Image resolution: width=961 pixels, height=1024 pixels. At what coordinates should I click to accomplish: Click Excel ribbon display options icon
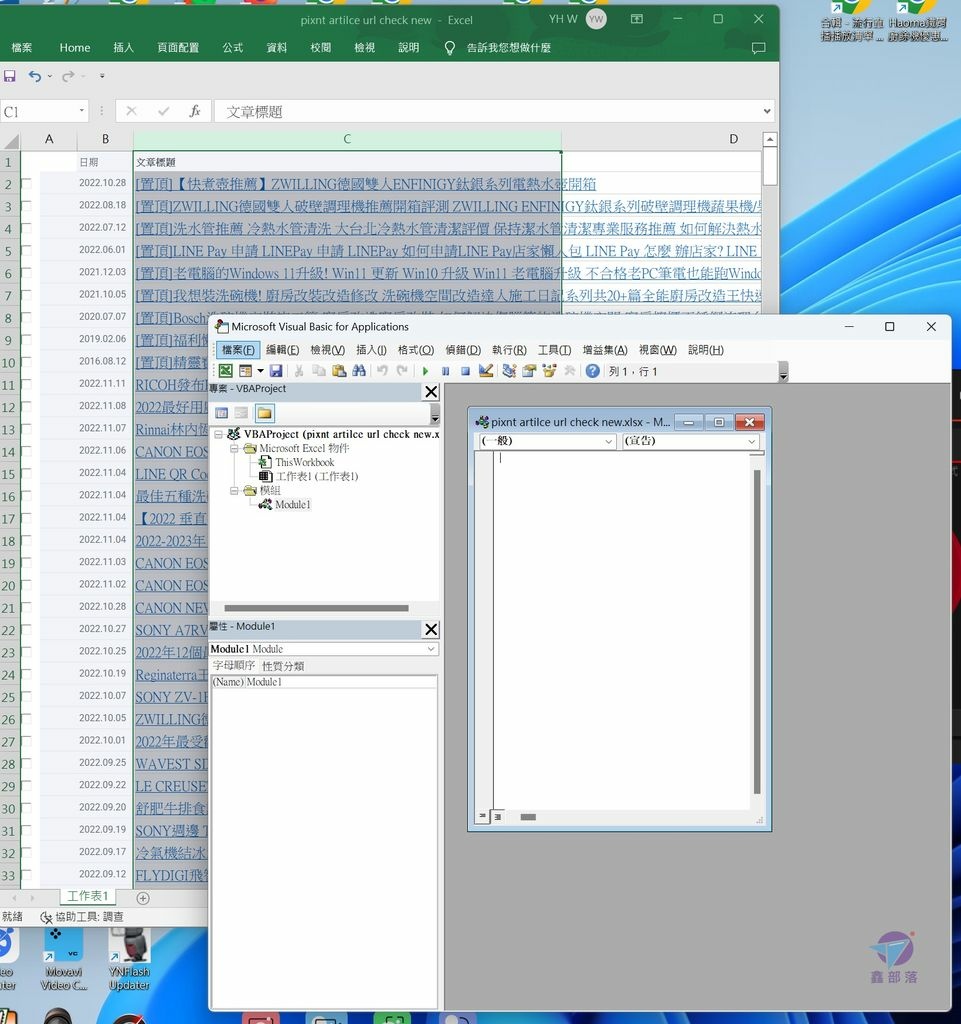[x=637, y=19]
